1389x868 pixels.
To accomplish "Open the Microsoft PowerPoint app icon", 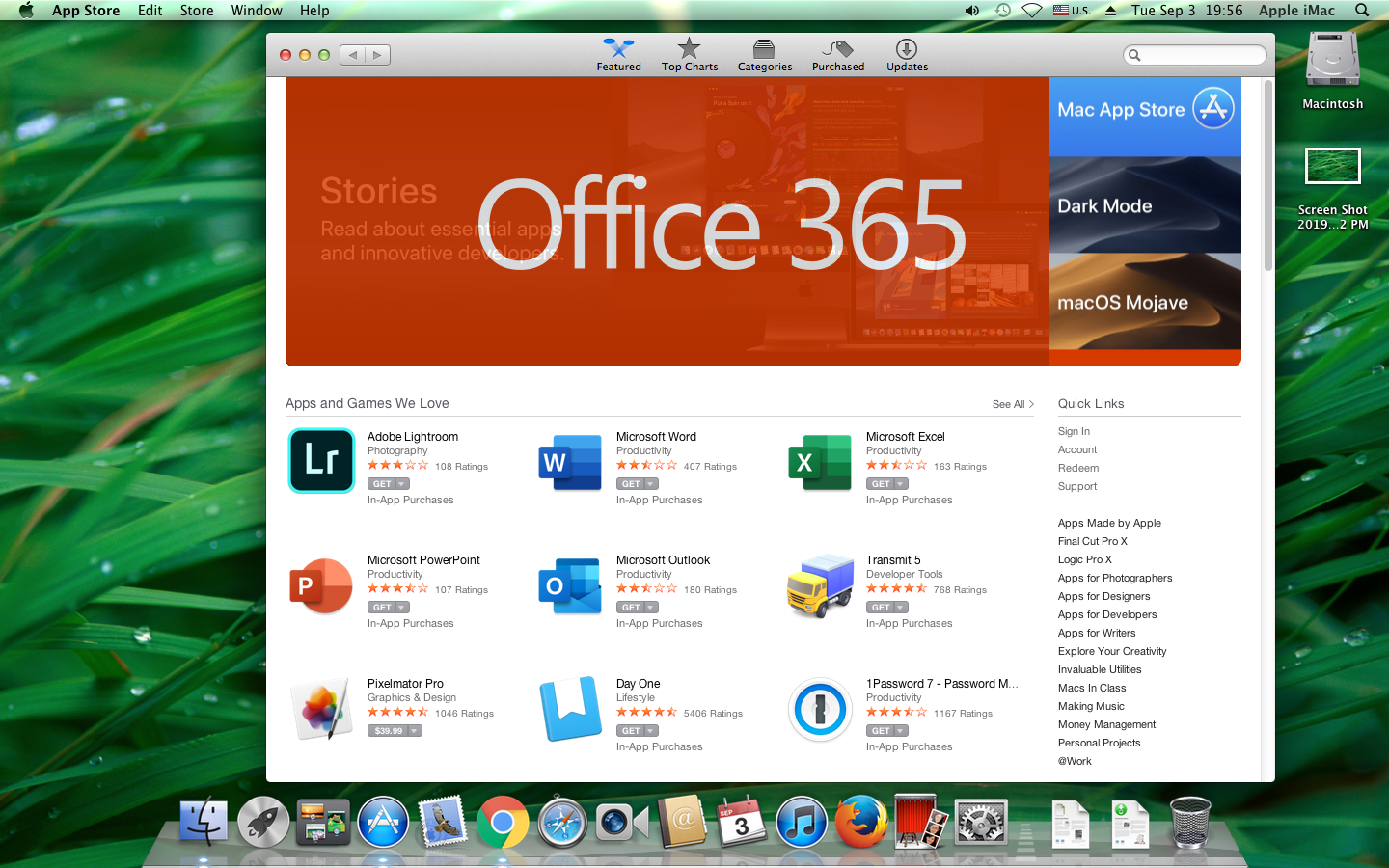I will click(321, 585).
